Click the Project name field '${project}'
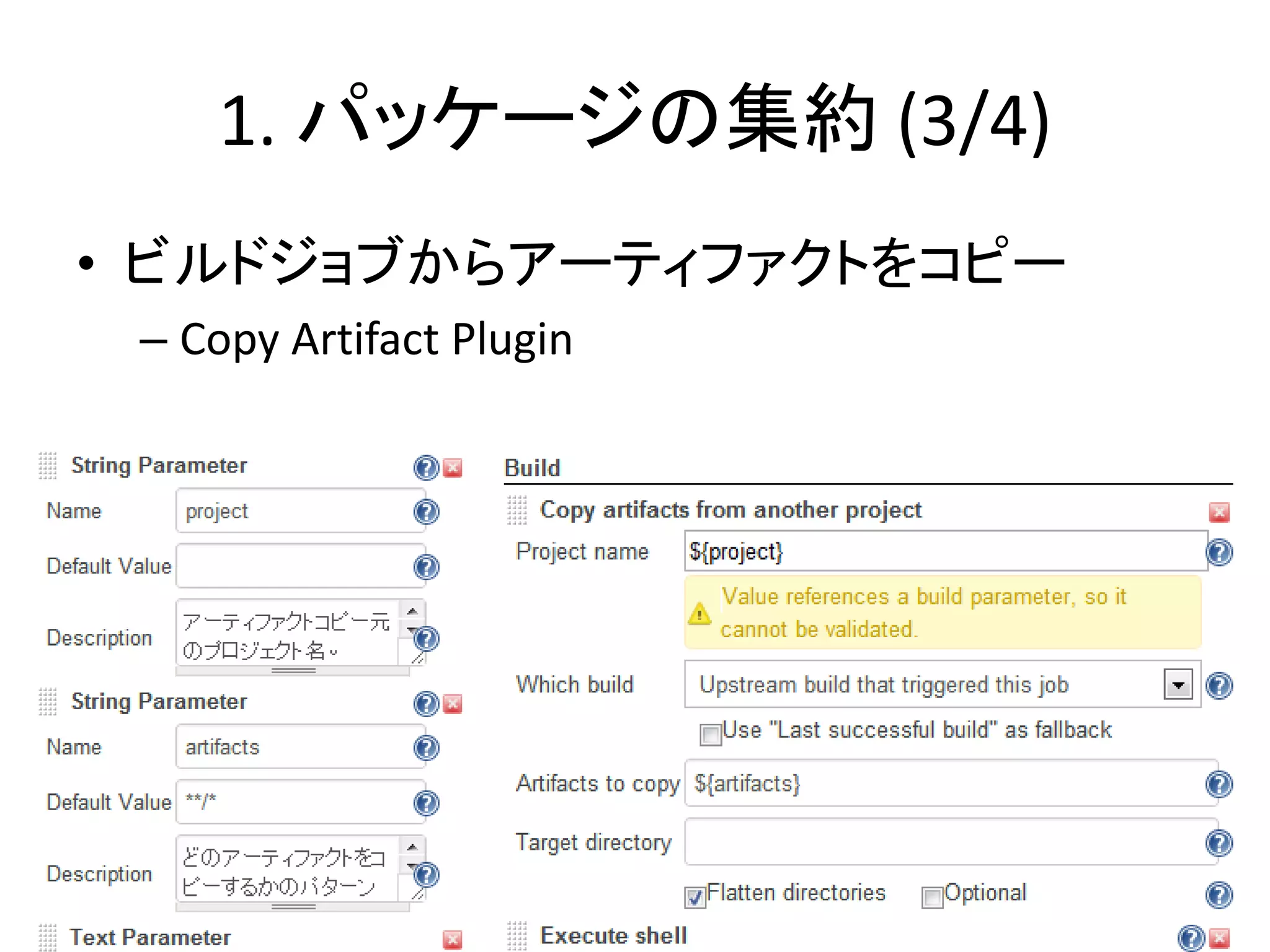 click(x=946, y=551)
